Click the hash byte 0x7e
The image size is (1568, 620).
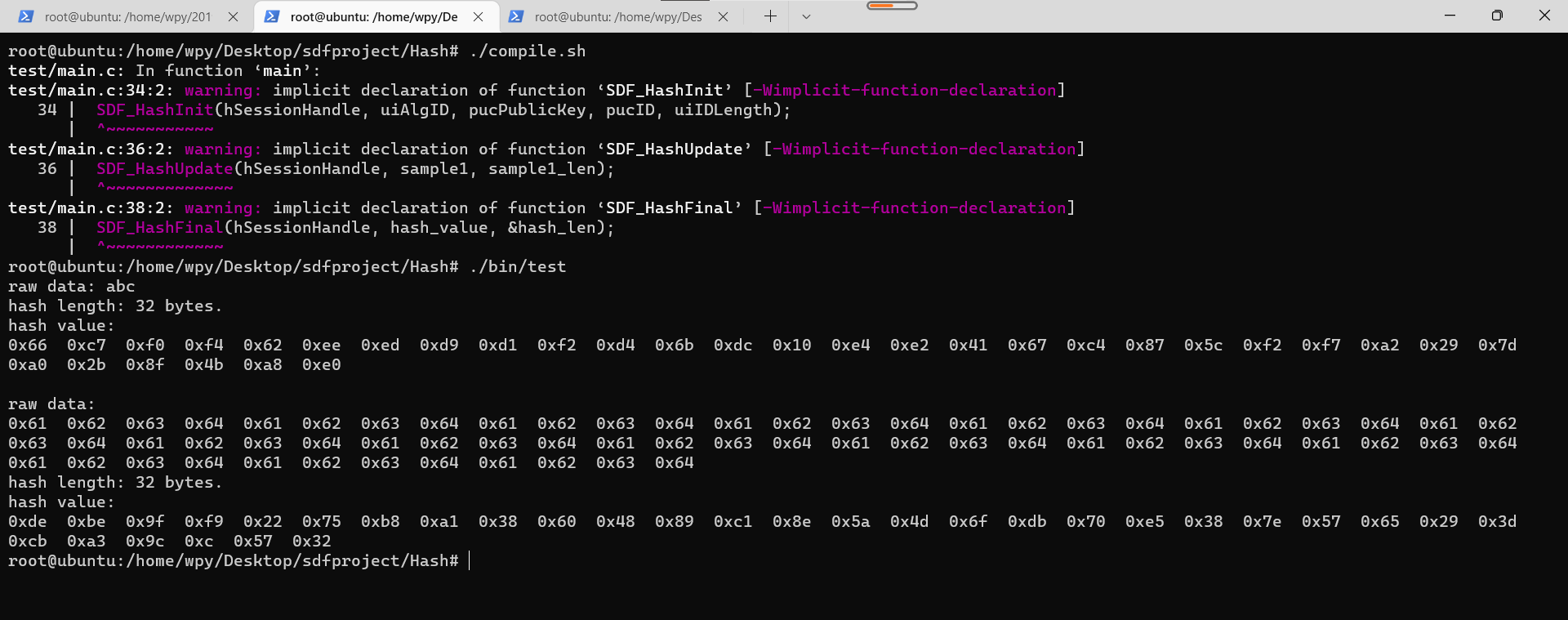coord(1263,521)
